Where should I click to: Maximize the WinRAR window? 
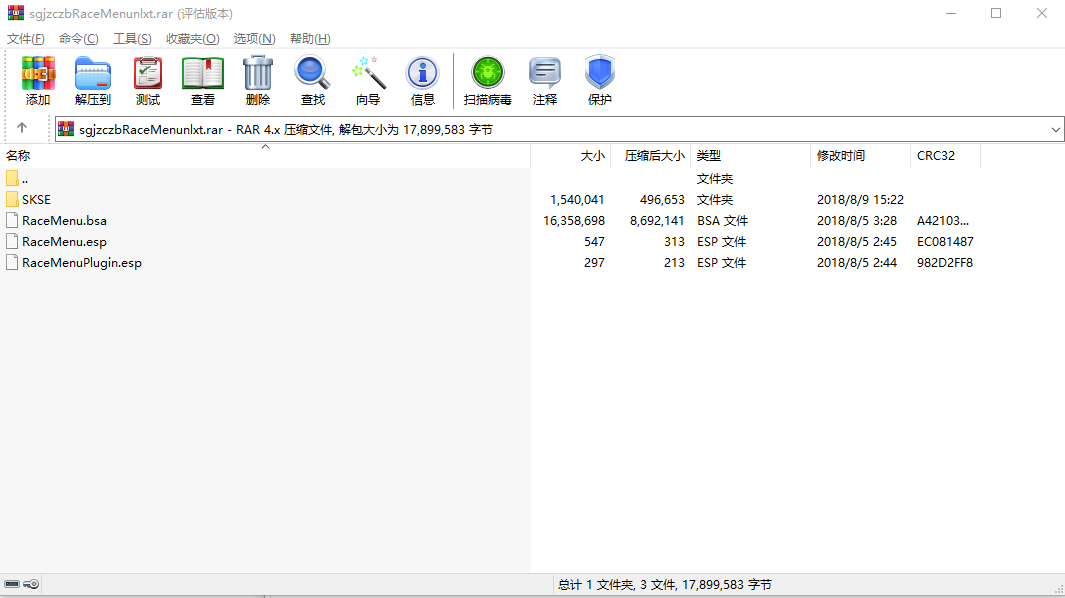tap(996, 13)
